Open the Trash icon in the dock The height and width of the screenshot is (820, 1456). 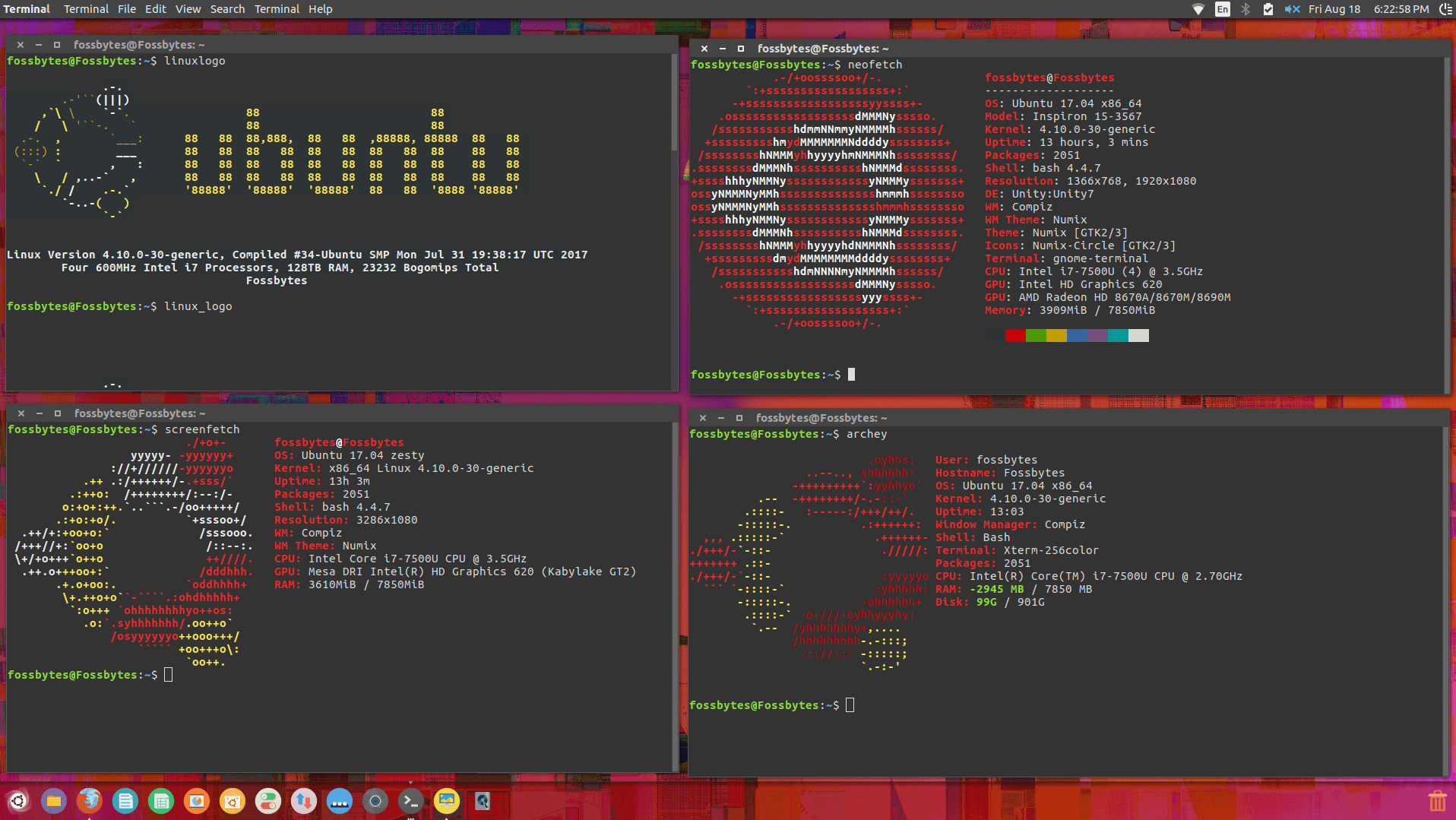(x=1436, y=801)
